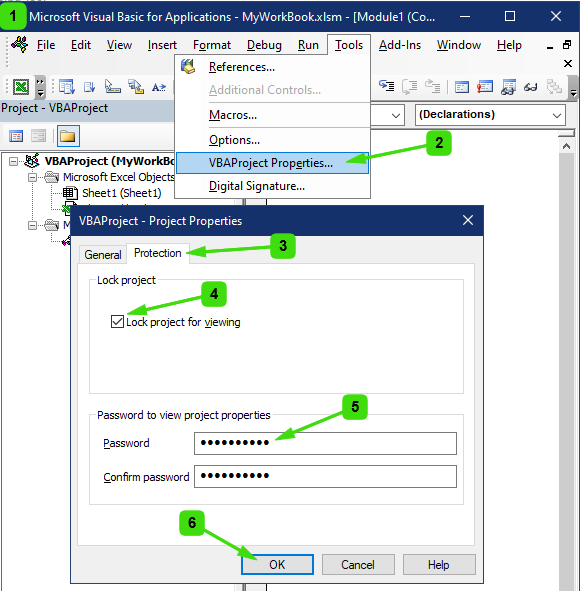Viewport: 580px width, 591px height.
Task: Toggle Lock project for viewing checkbox
Action: (x=117, y=322)
